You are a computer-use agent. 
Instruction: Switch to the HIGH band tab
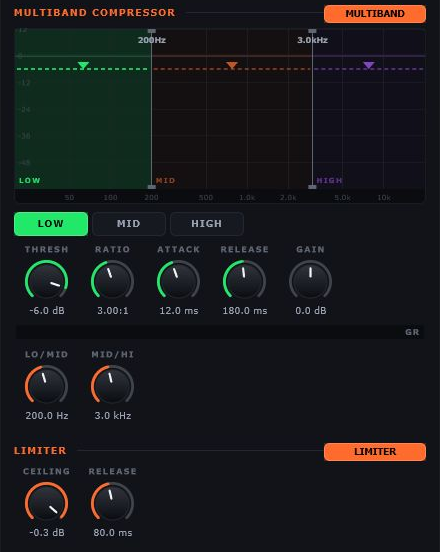(x=207, y=224)
